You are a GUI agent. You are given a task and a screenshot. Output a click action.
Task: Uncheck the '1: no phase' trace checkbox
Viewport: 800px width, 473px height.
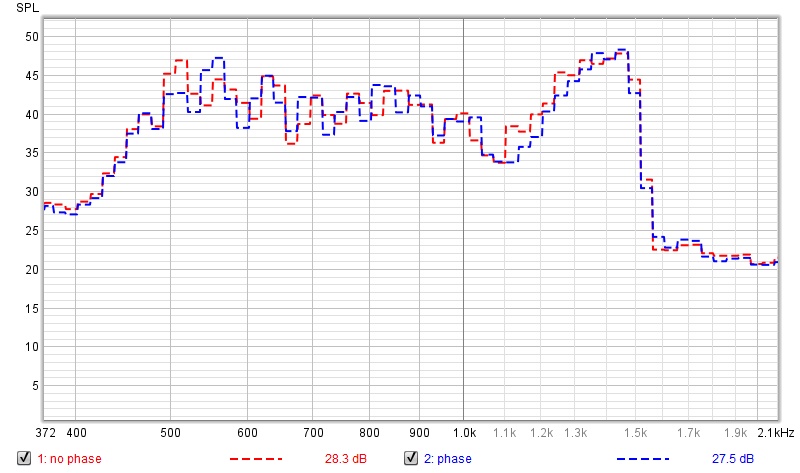24,458
